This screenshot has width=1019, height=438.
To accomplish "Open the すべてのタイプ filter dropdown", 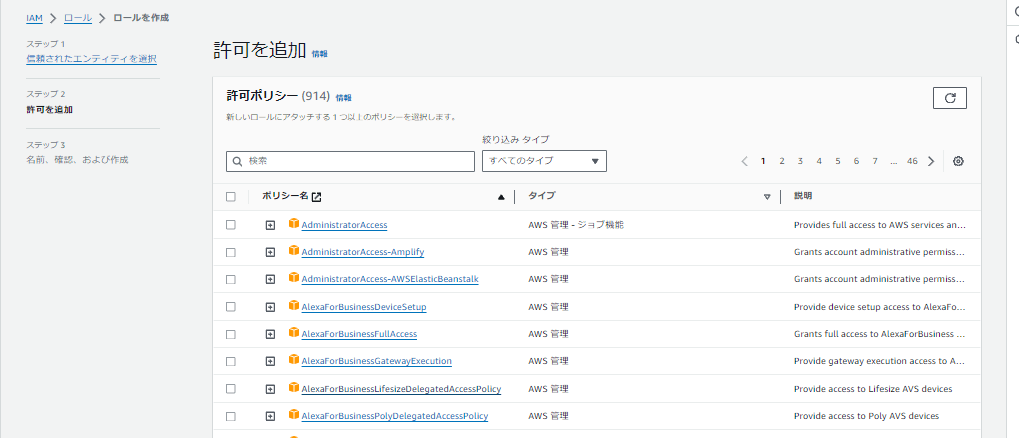I will [544, 161].
